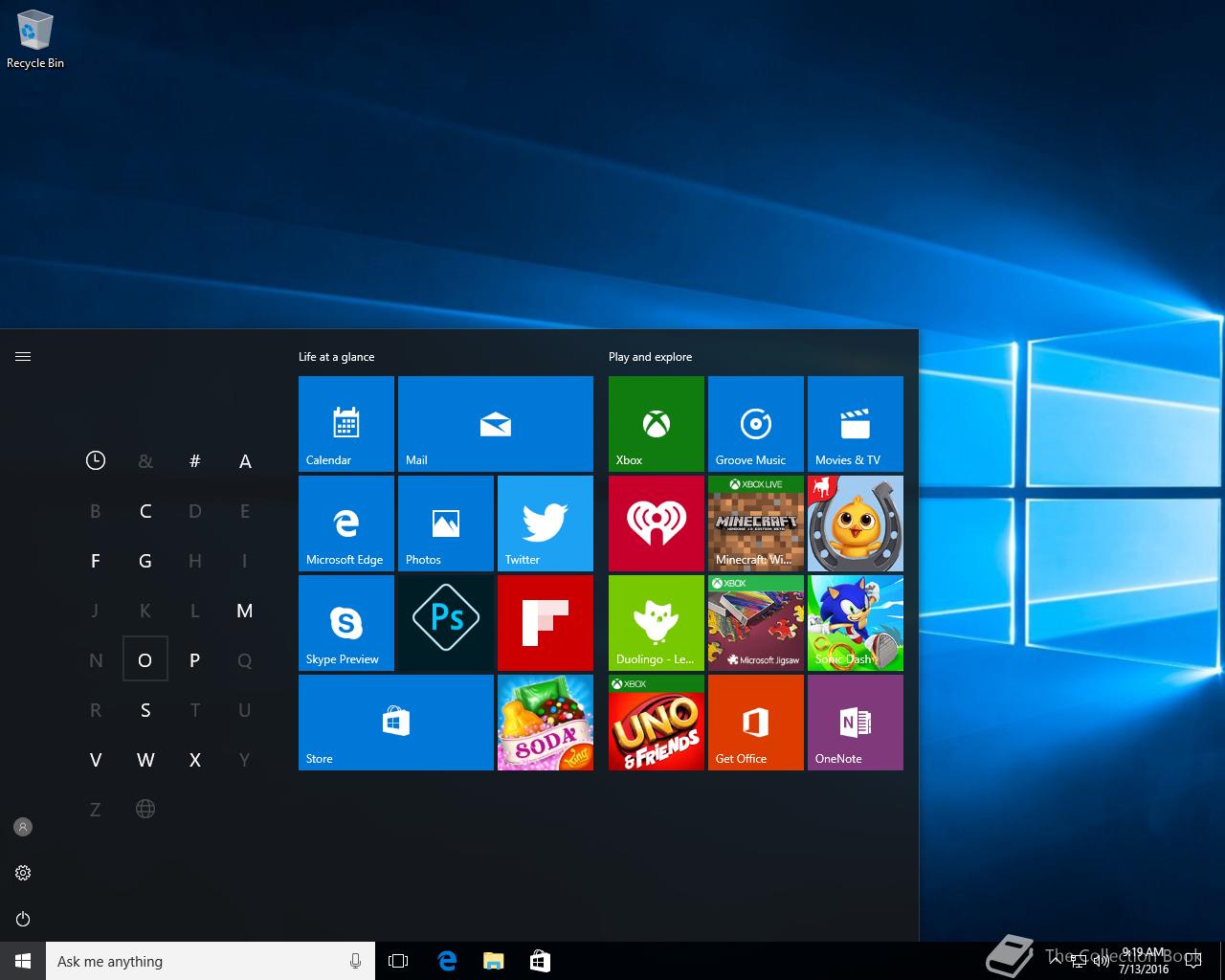Open the Flipboard tile

[546, 623]
